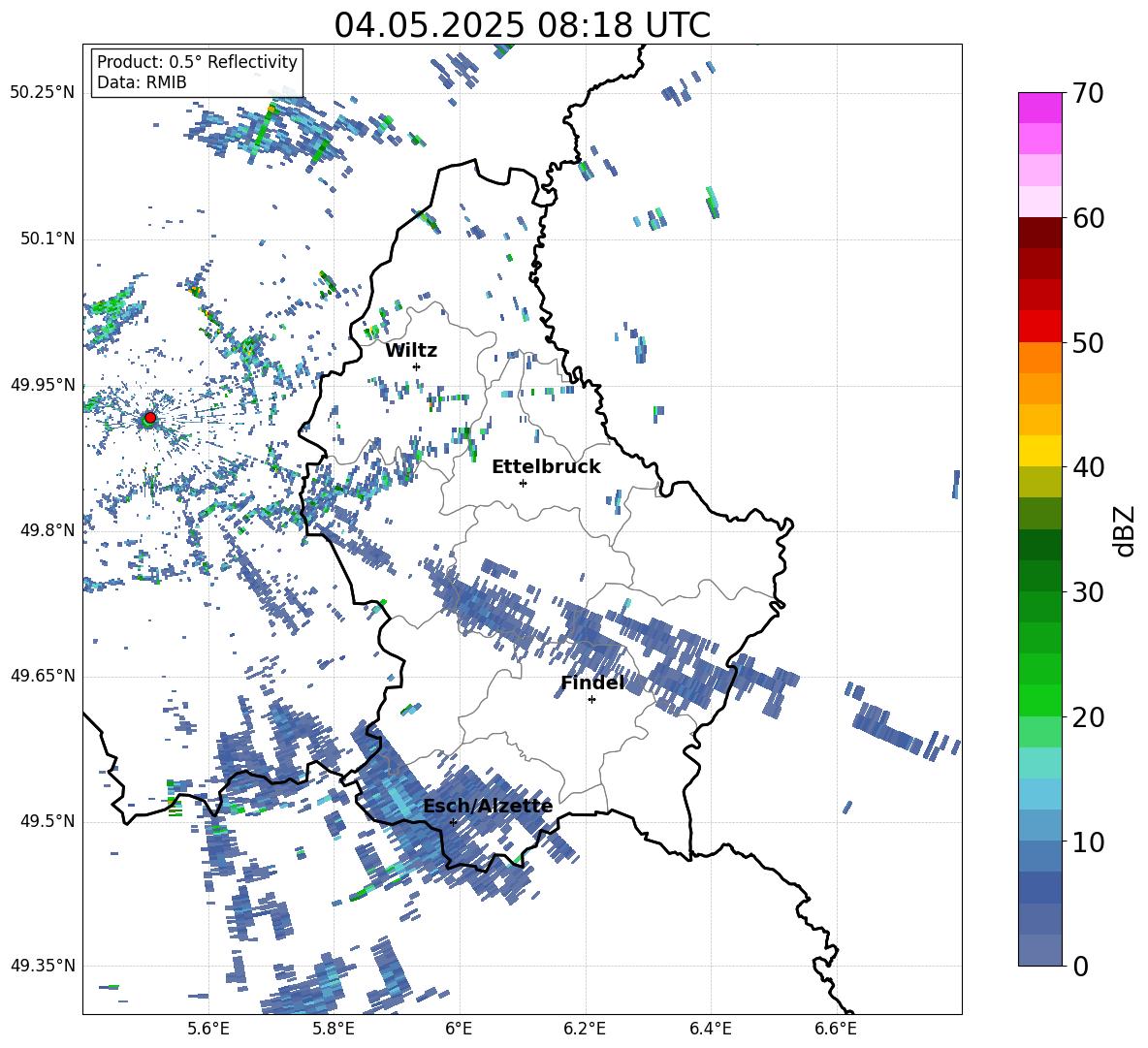Click the Ettelbruck location cross marker
The image size is (1148, 1048).
pyautogui.click(x=523, y=483)
